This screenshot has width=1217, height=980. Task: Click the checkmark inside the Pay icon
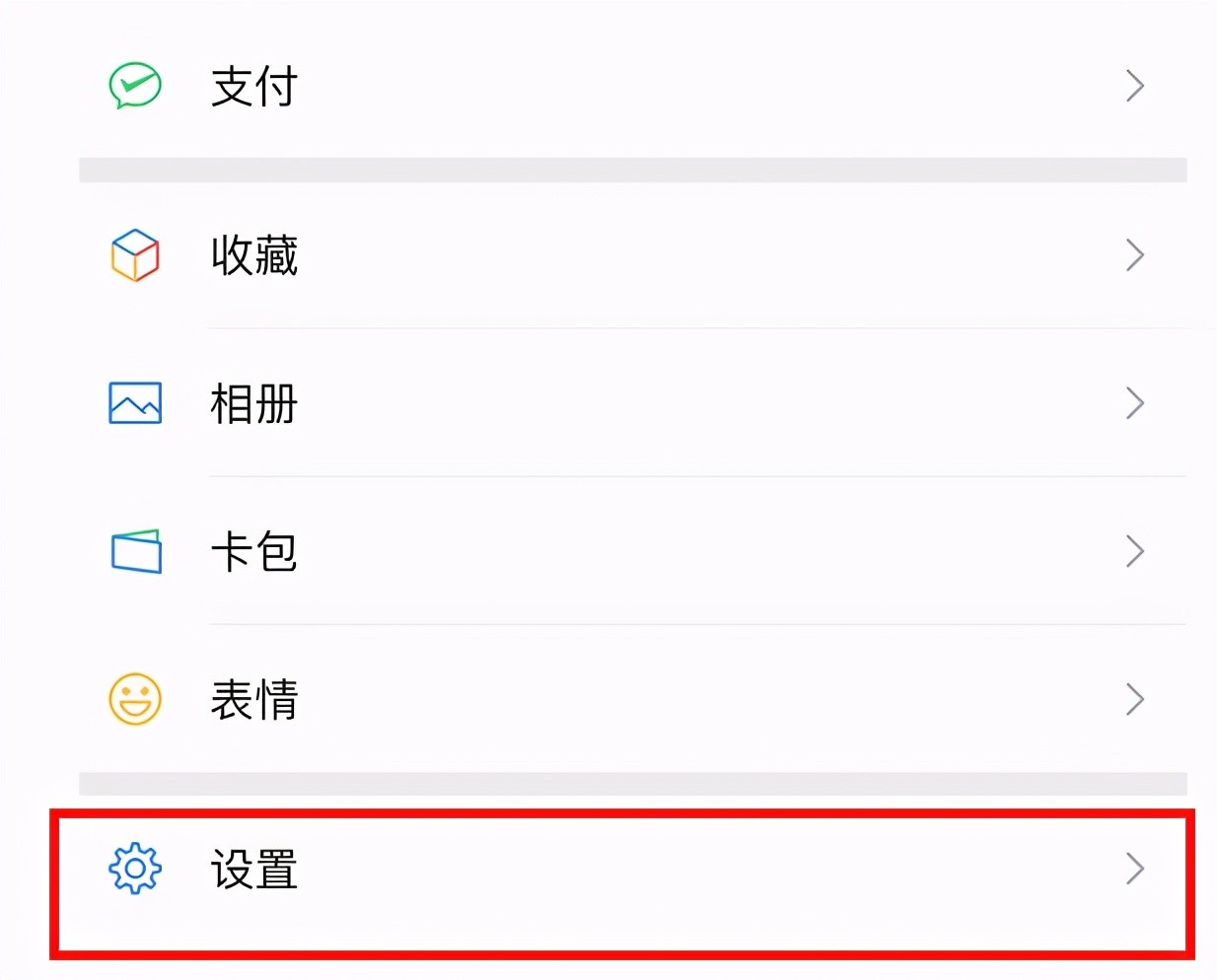(x=134, y=86)
